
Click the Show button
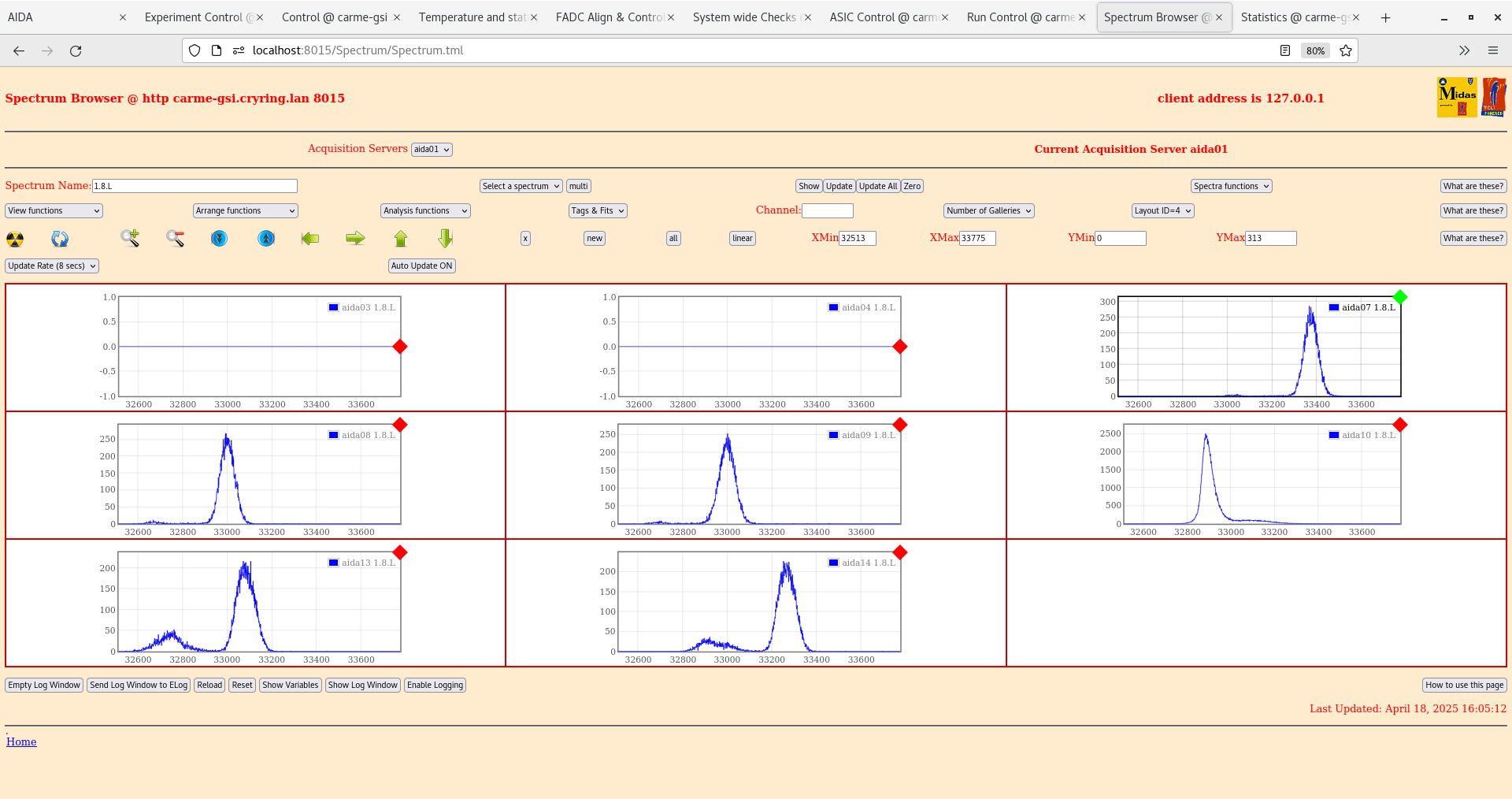809,186
